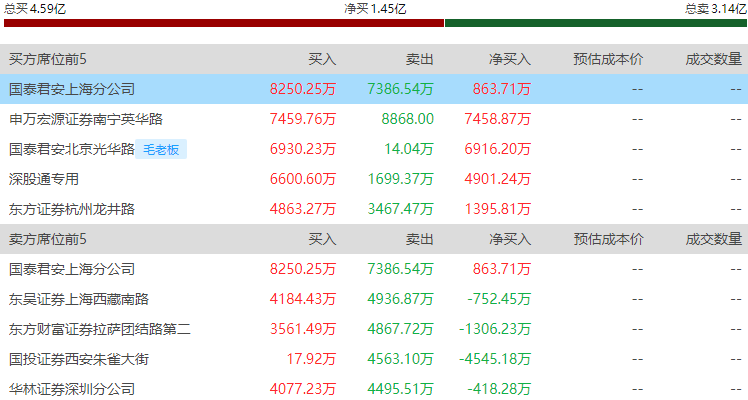The width and height of the screenshot is (748, 400).
Task: Click the 4495.51万 sell amount
Action: coord(400,389)
